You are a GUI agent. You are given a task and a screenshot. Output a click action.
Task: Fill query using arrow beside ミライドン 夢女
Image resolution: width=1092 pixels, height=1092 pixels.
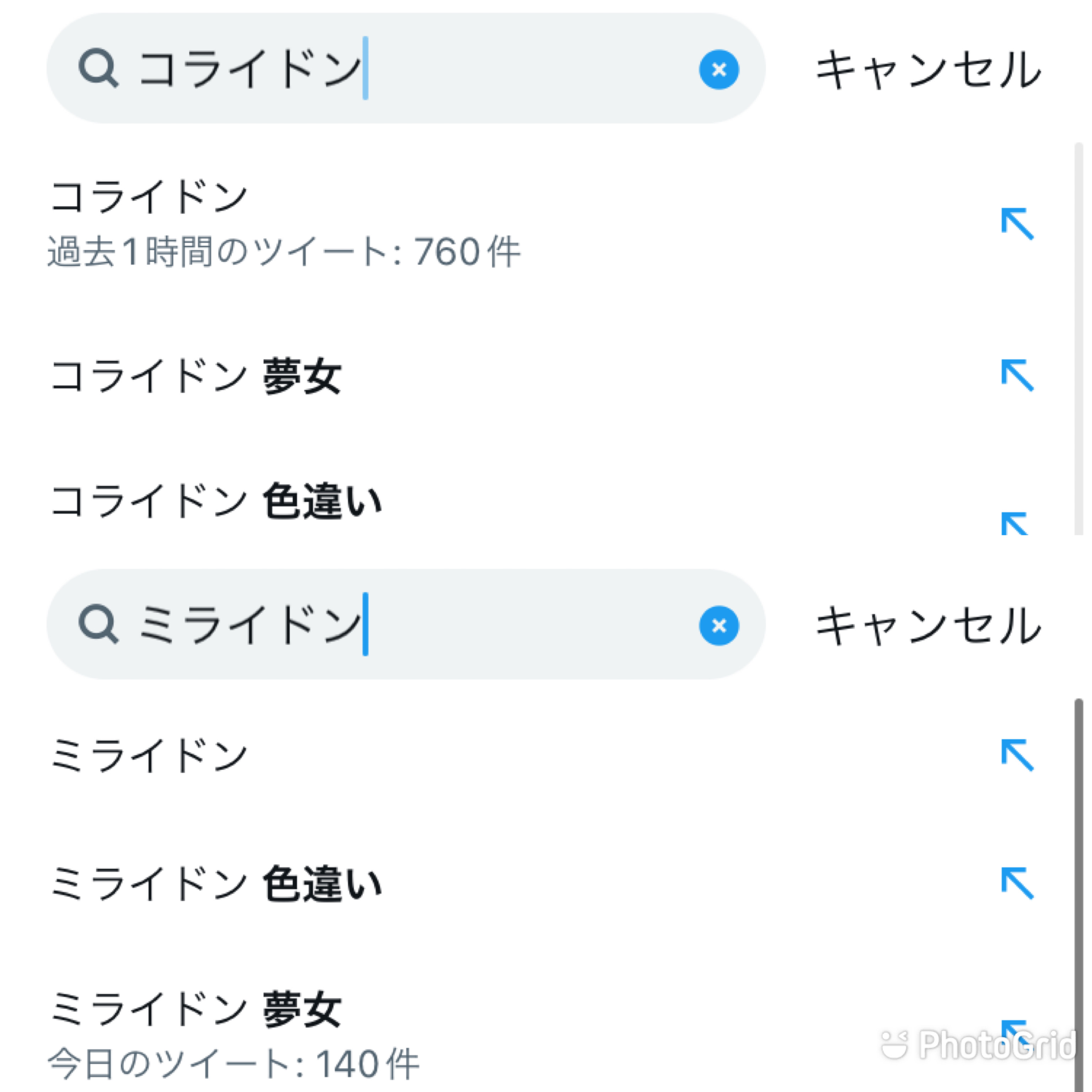pos(1016,1032)
